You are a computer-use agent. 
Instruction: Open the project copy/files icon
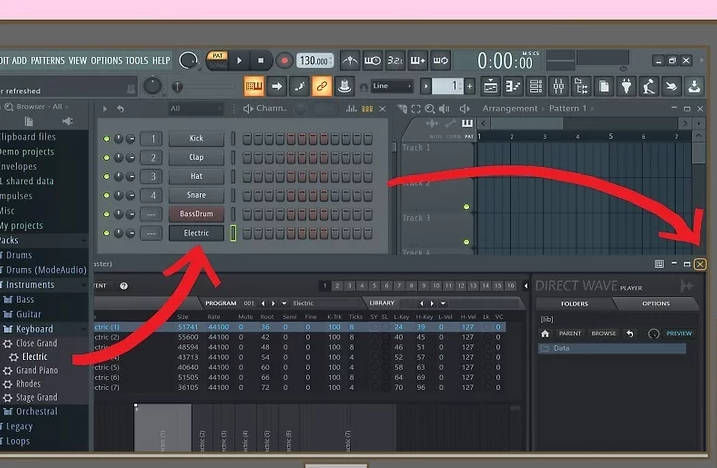click(x=604, y=86)
